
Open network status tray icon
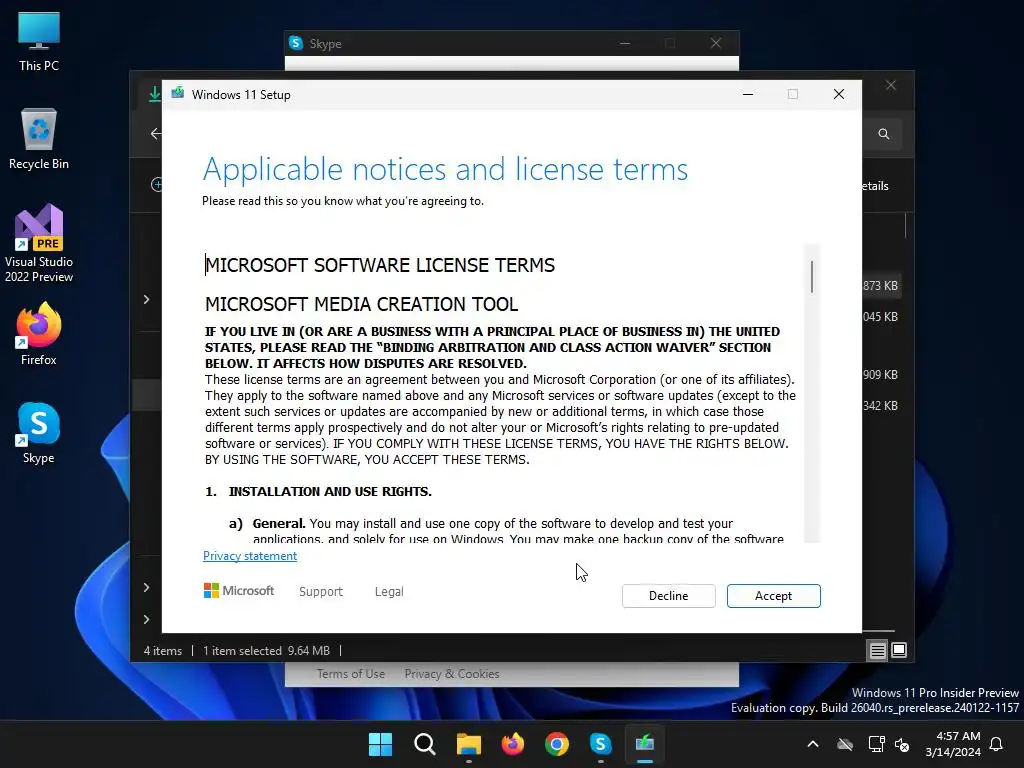pos(876,744)
